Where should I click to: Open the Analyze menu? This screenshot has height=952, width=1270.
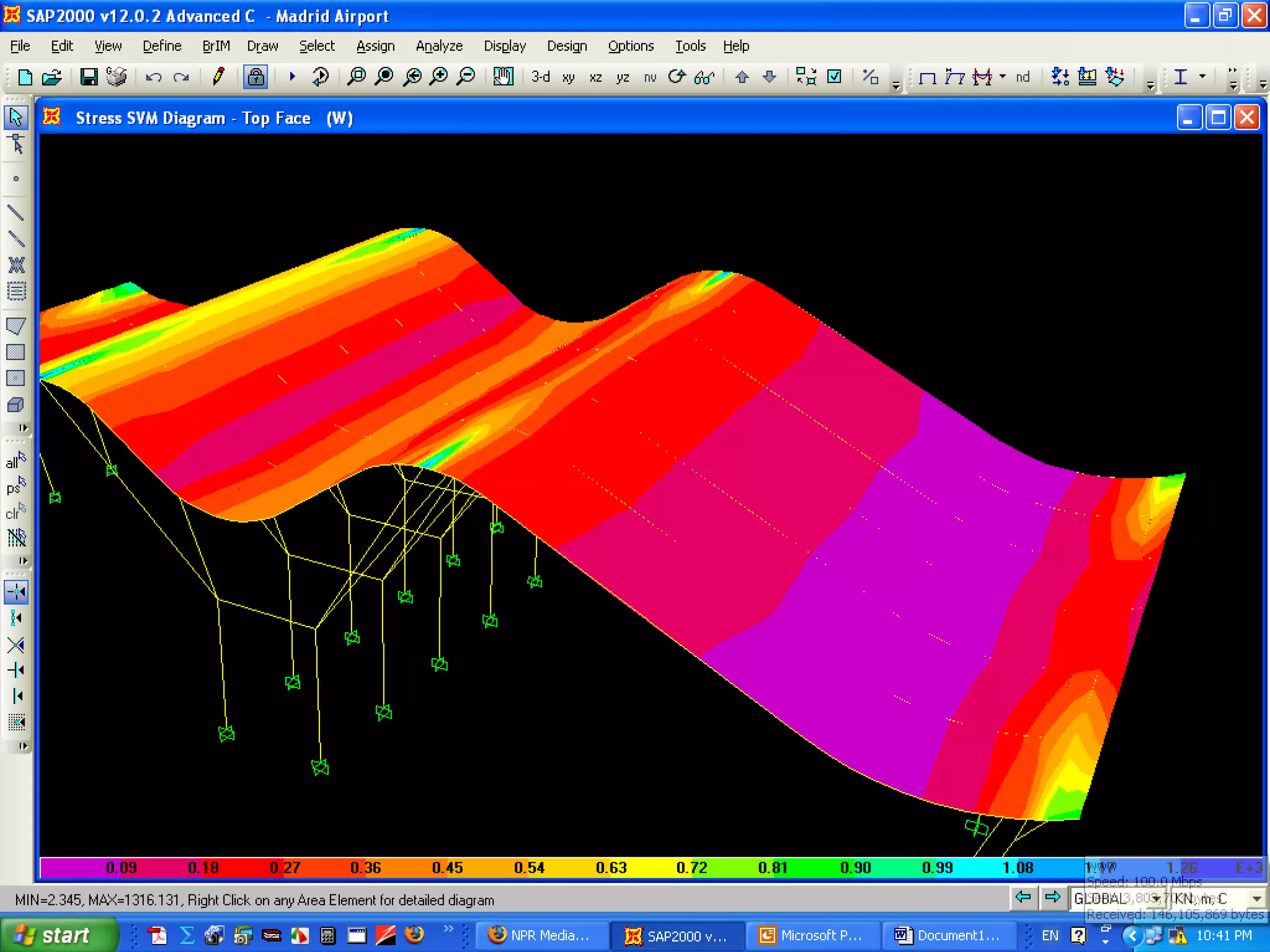tap(439, 46)
